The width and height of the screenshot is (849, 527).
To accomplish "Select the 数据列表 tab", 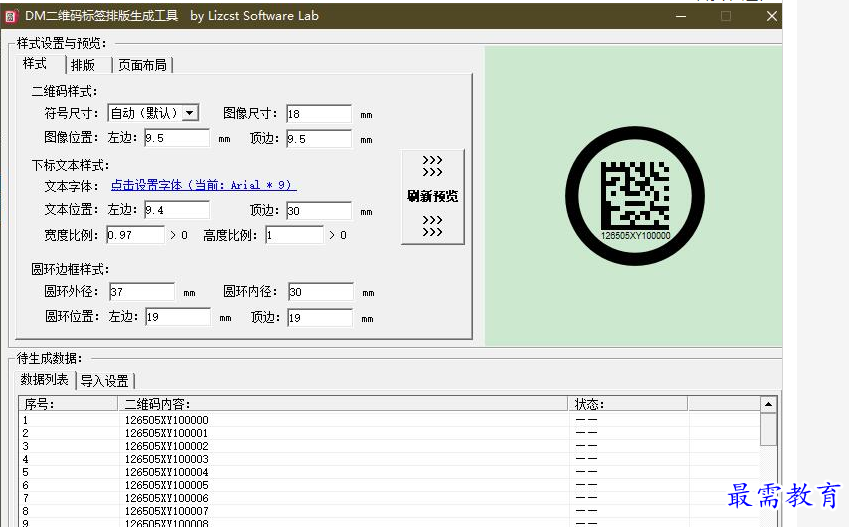I will (x=44, y=380).
